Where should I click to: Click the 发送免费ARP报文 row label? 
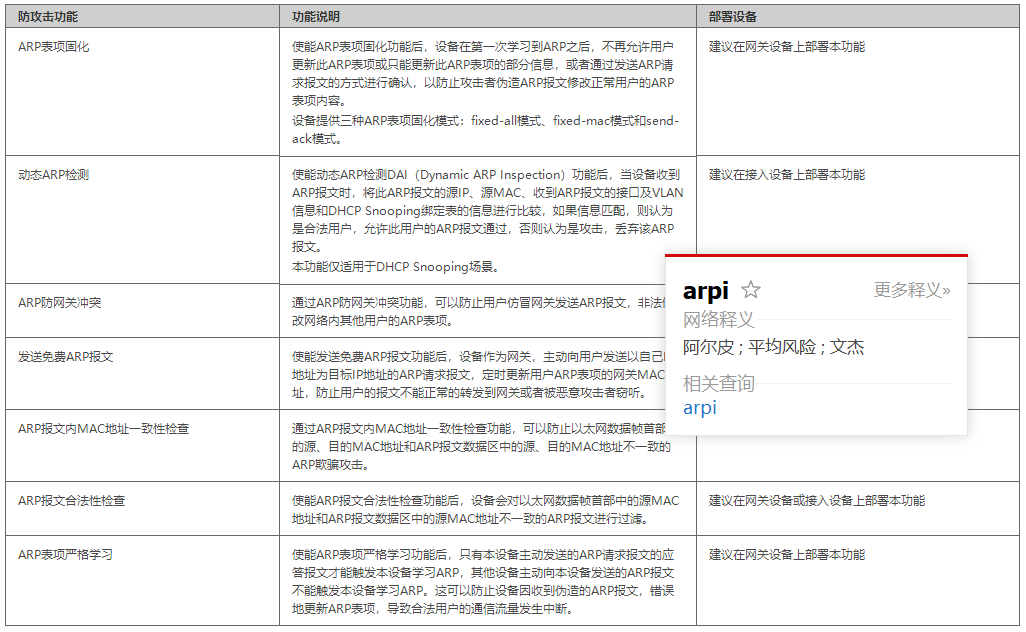click(66, 357)
